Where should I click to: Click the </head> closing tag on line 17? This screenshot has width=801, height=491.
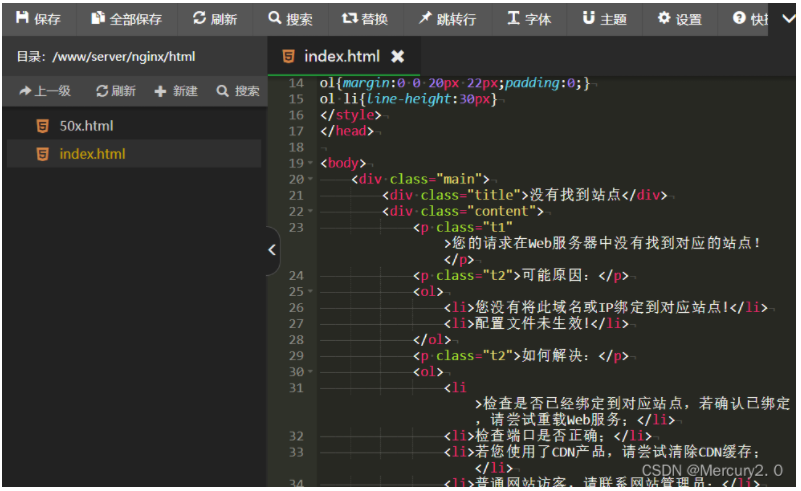(x=347, y=131)
